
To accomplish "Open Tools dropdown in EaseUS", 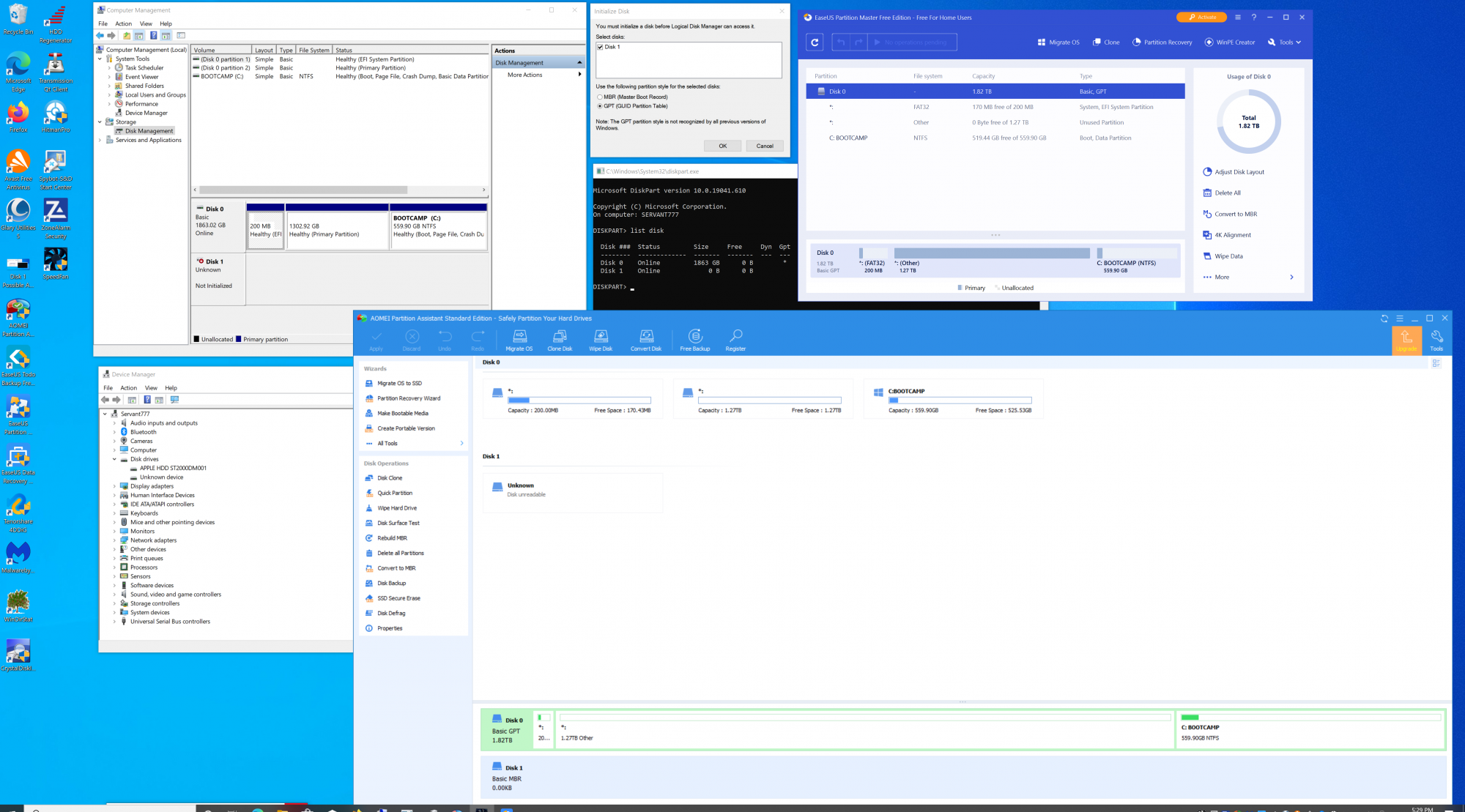I will click(1285, 42).
